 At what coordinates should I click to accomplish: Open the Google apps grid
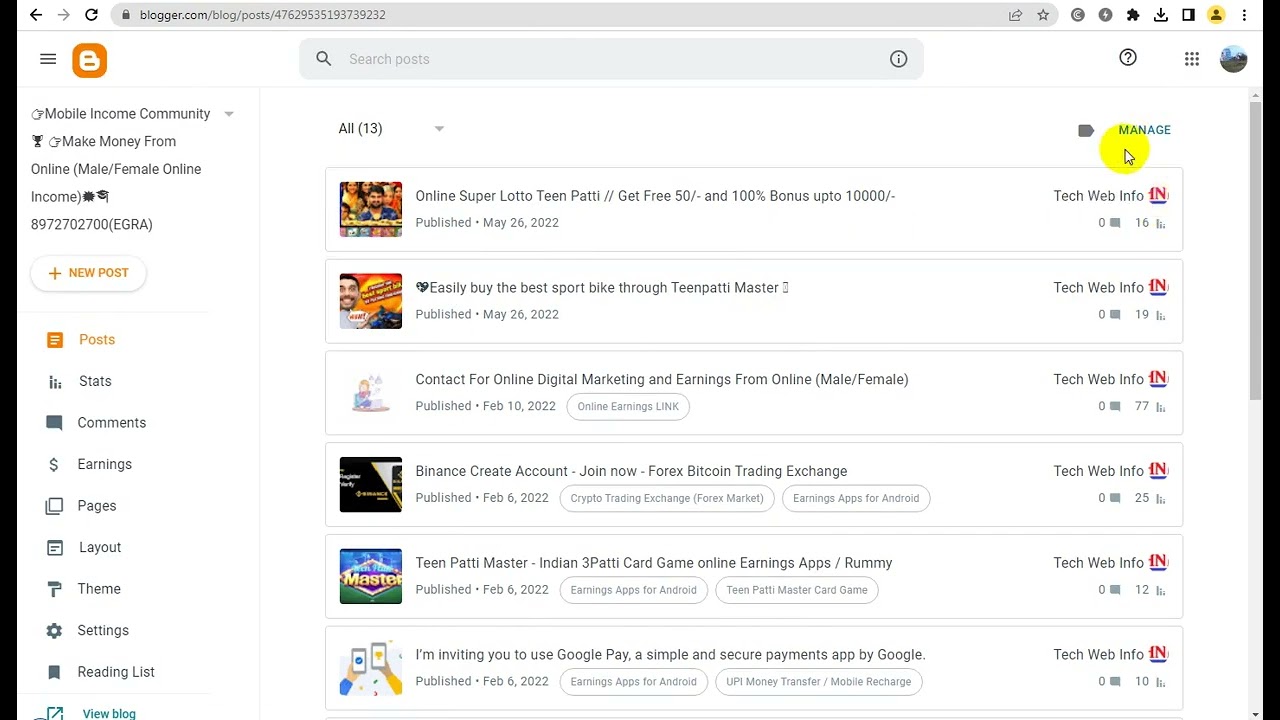1192,59
